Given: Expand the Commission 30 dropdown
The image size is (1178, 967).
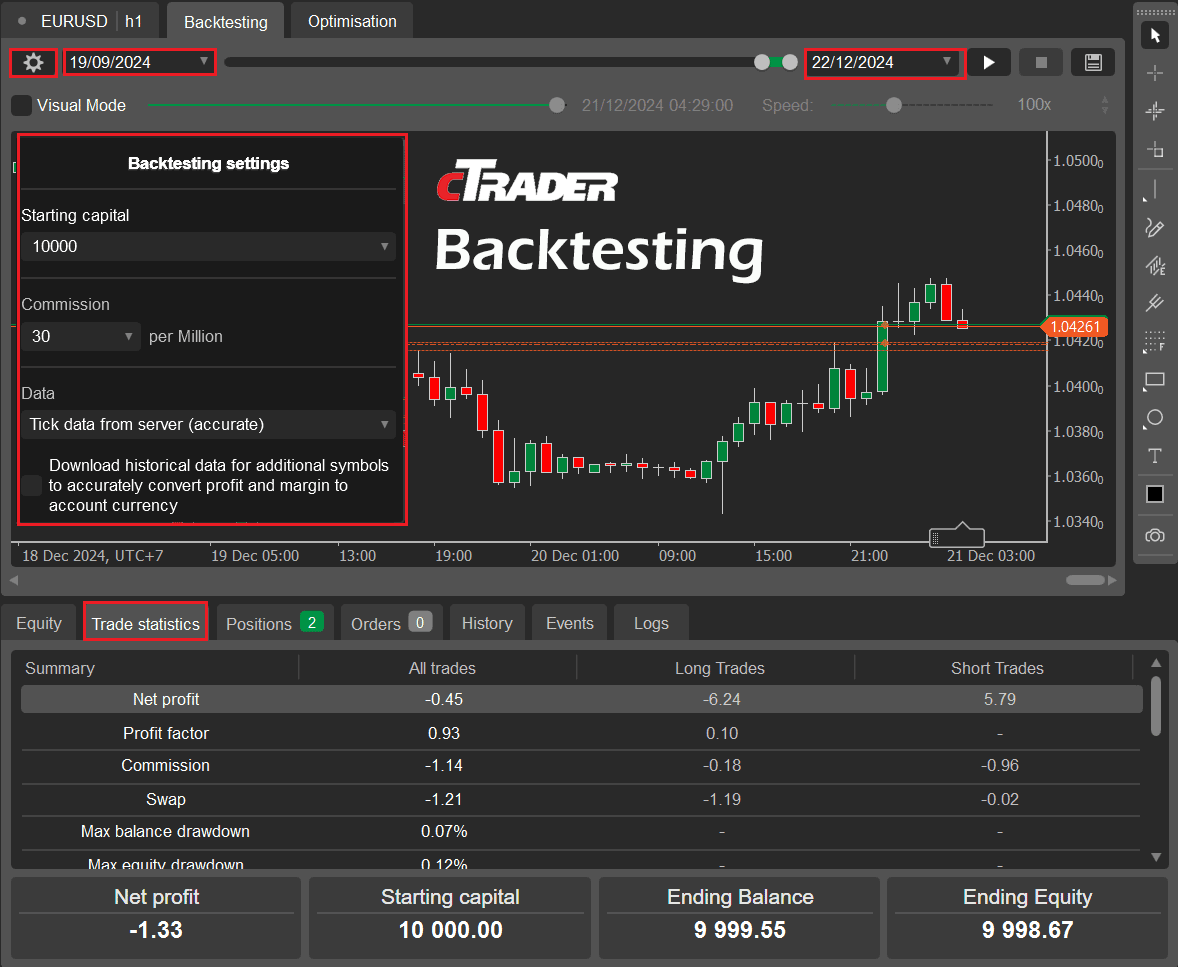Looking at the screenshot, I should (80, 336).
